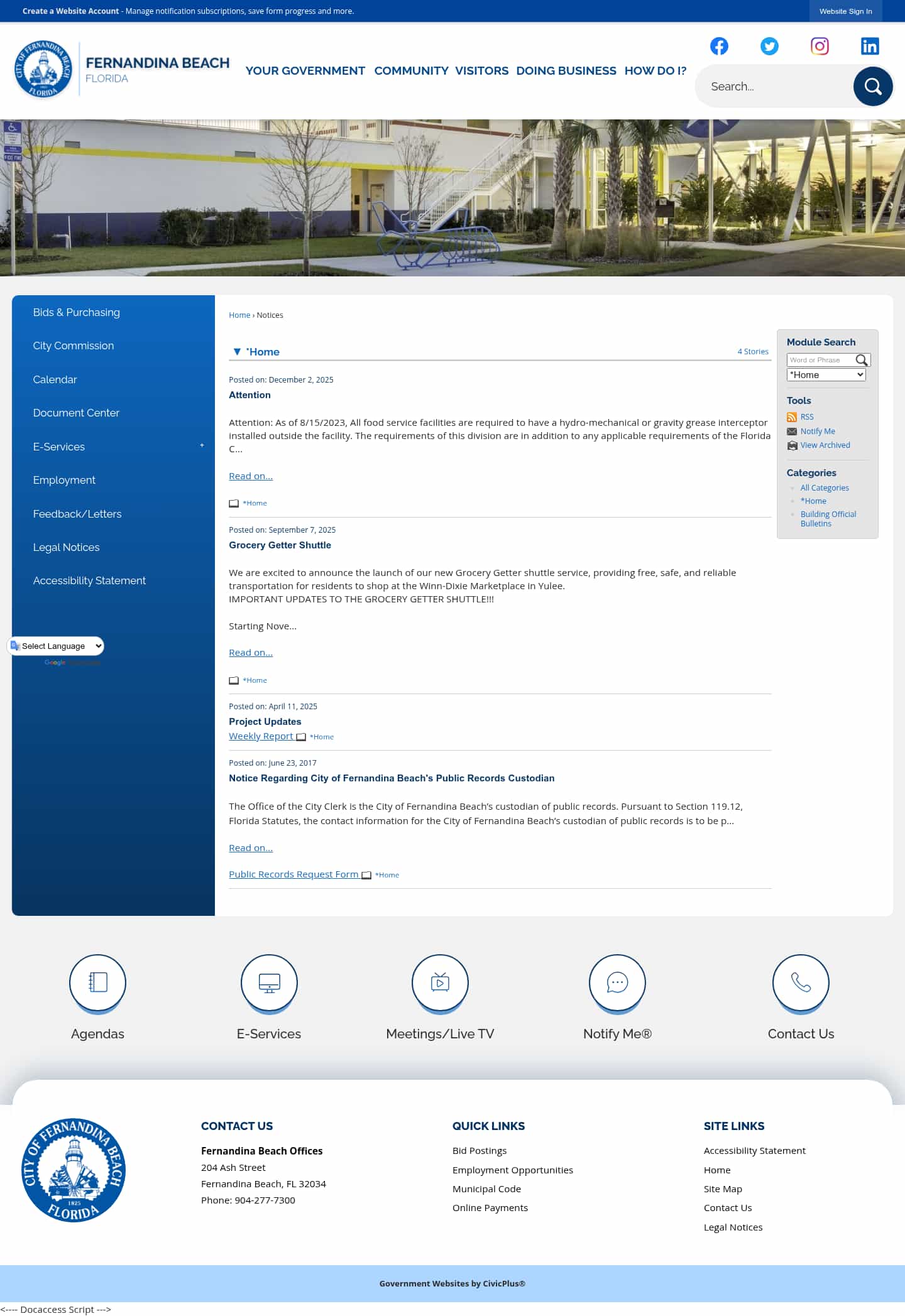Open the LinkedIn social icon
Screen dimensions: 905x1316
click(x=870, y=46)
